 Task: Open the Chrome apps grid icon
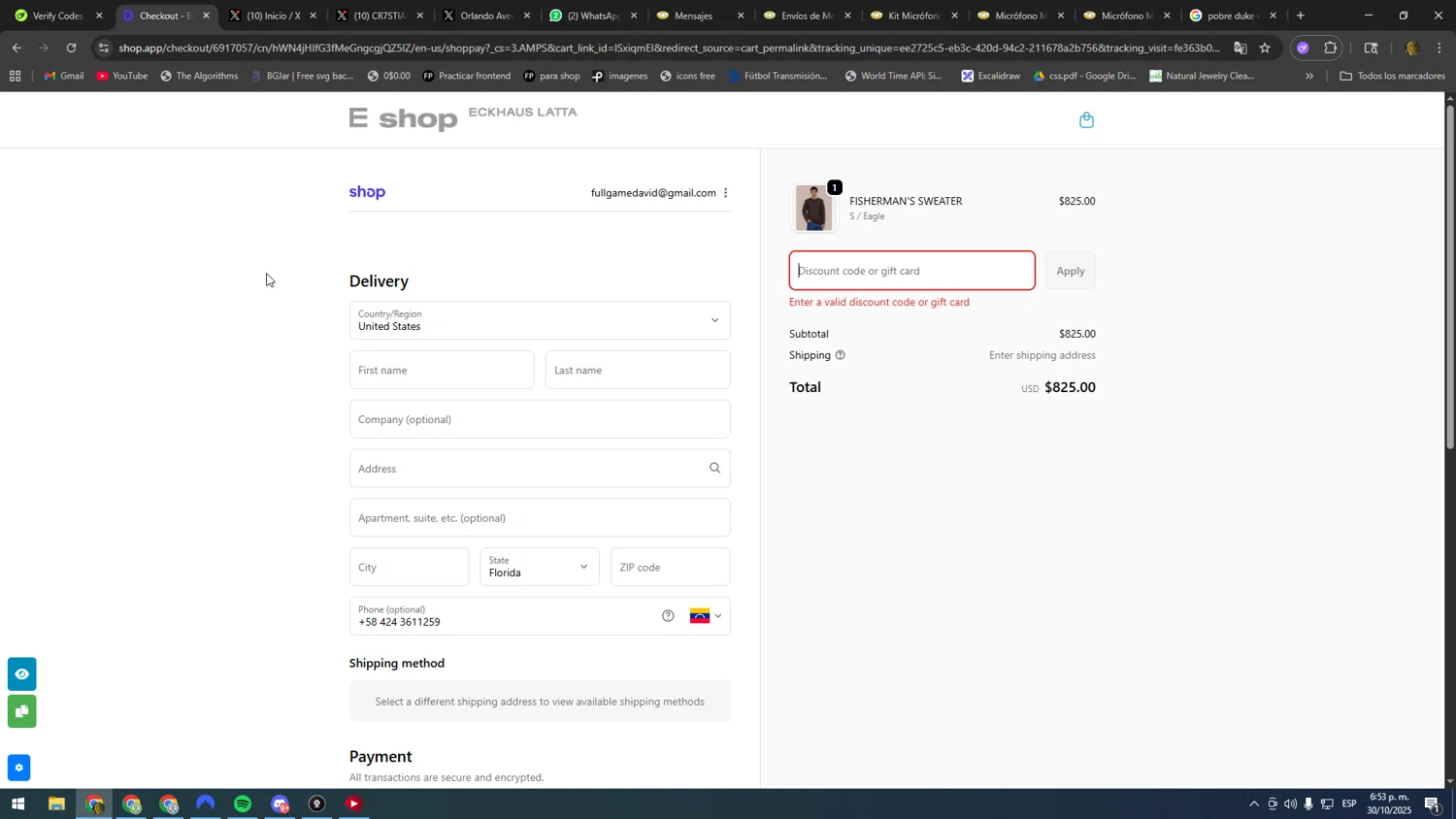(x=15, y=76)
